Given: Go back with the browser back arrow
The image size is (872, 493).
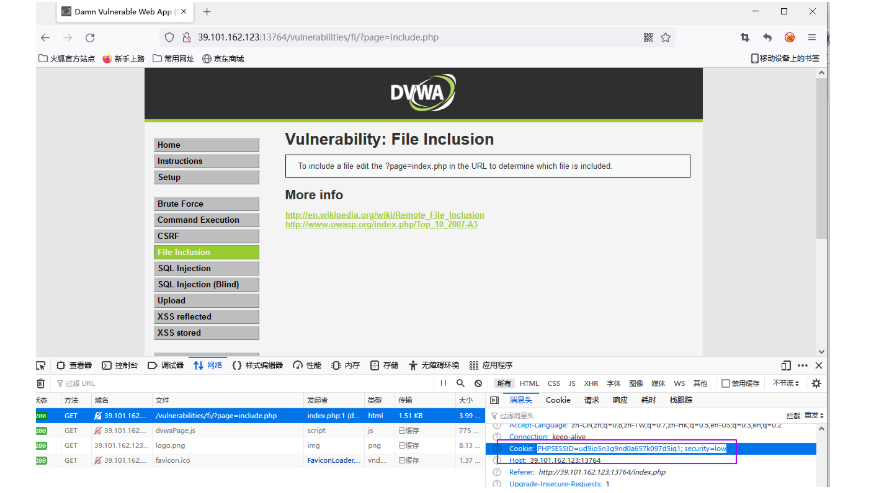Looking at the screenshot, I should click(x=45, y=37).
